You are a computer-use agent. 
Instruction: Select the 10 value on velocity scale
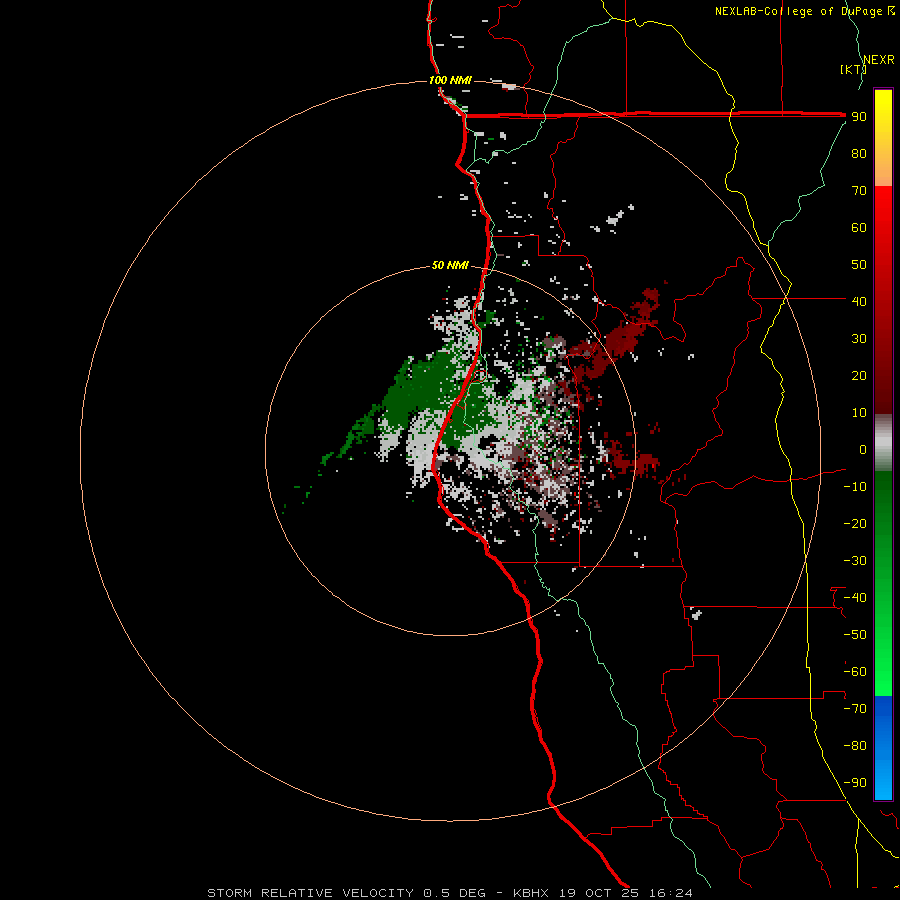[x=859, y=413]
